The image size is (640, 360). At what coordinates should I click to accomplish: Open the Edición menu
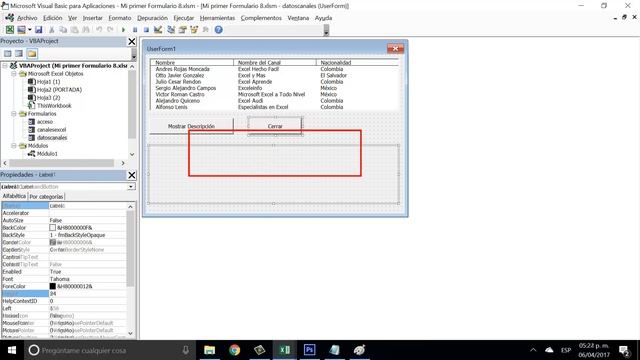(x=53, y=18)
